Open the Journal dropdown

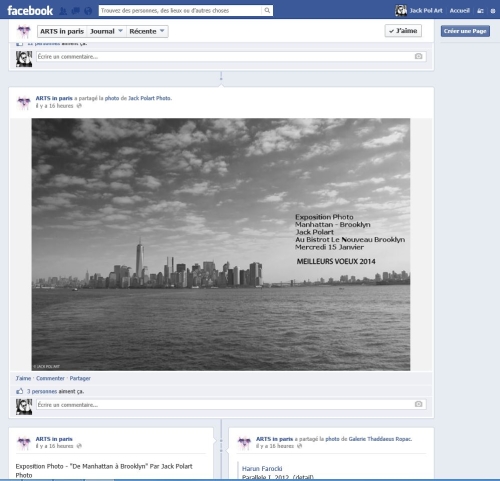click(x=106, y=31)
